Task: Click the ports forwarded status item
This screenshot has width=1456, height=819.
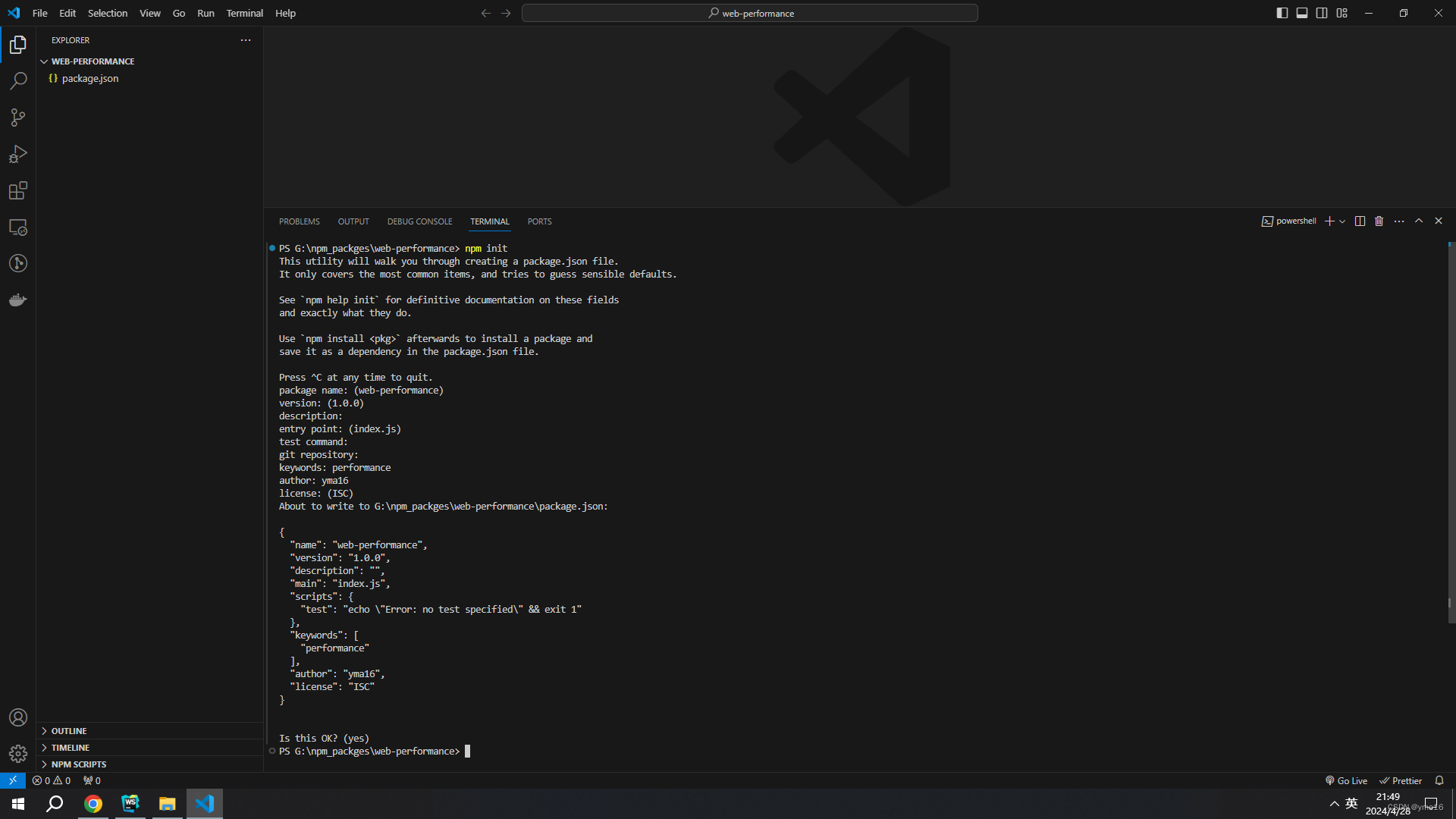Action: pyautogui.click(x=92, y=780)
